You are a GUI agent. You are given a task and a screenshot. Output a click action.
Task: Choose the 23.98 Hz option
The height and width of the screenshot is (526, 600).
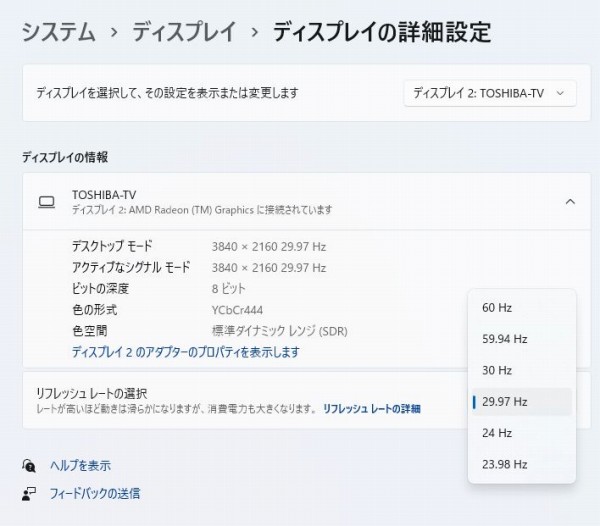505,464
